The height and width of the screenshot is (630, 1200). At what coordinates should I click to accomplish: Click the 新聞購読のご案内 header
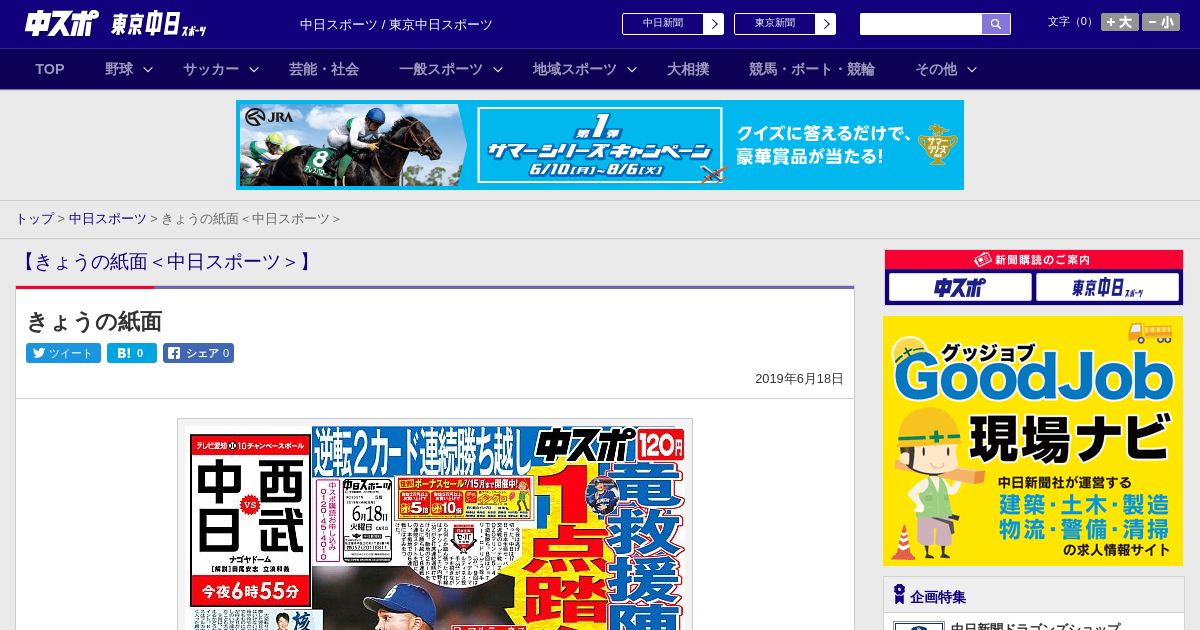click(x=1033, y=260)
